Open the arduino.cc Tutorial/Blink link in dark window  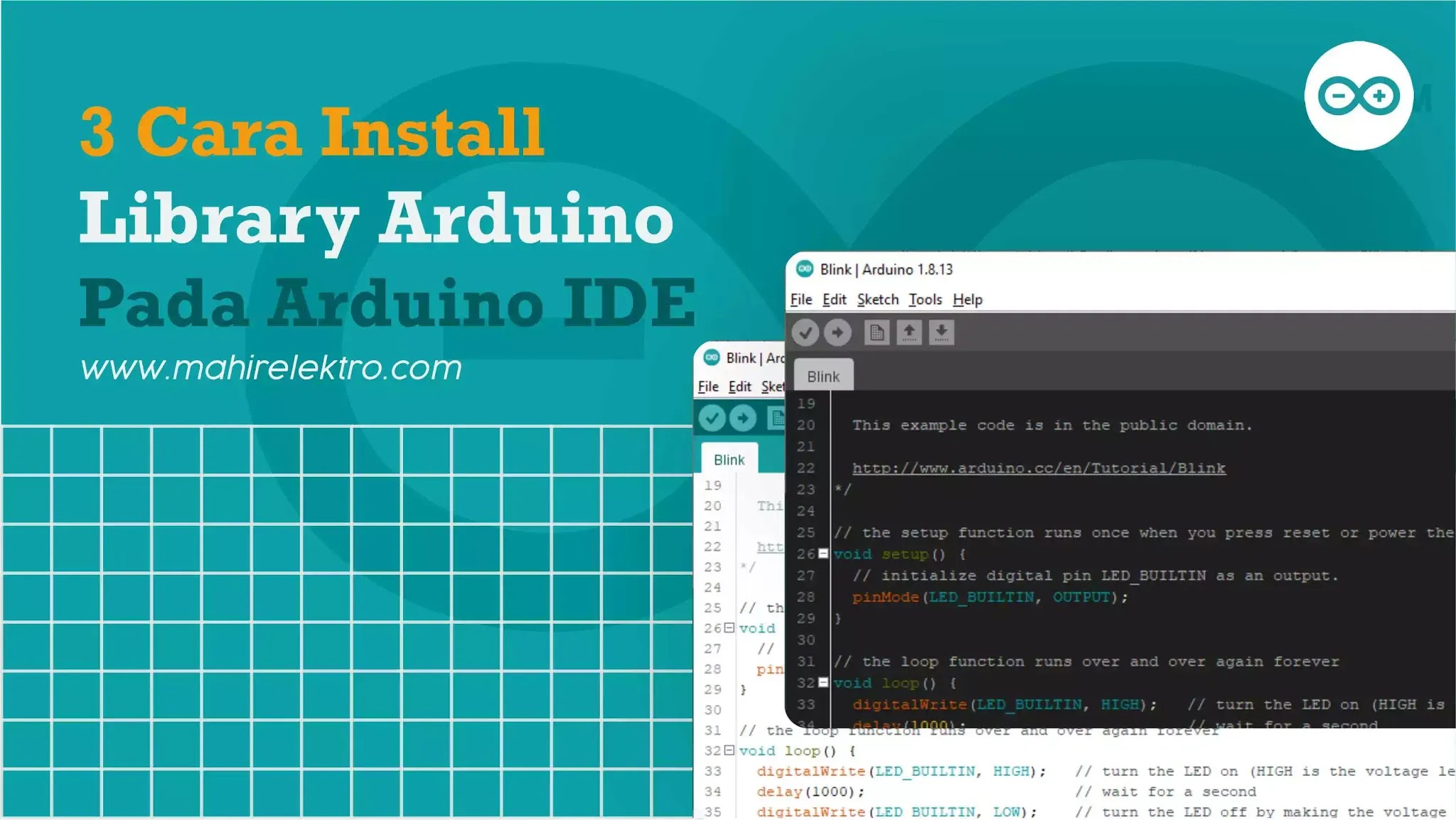(x=1039, y=468)
